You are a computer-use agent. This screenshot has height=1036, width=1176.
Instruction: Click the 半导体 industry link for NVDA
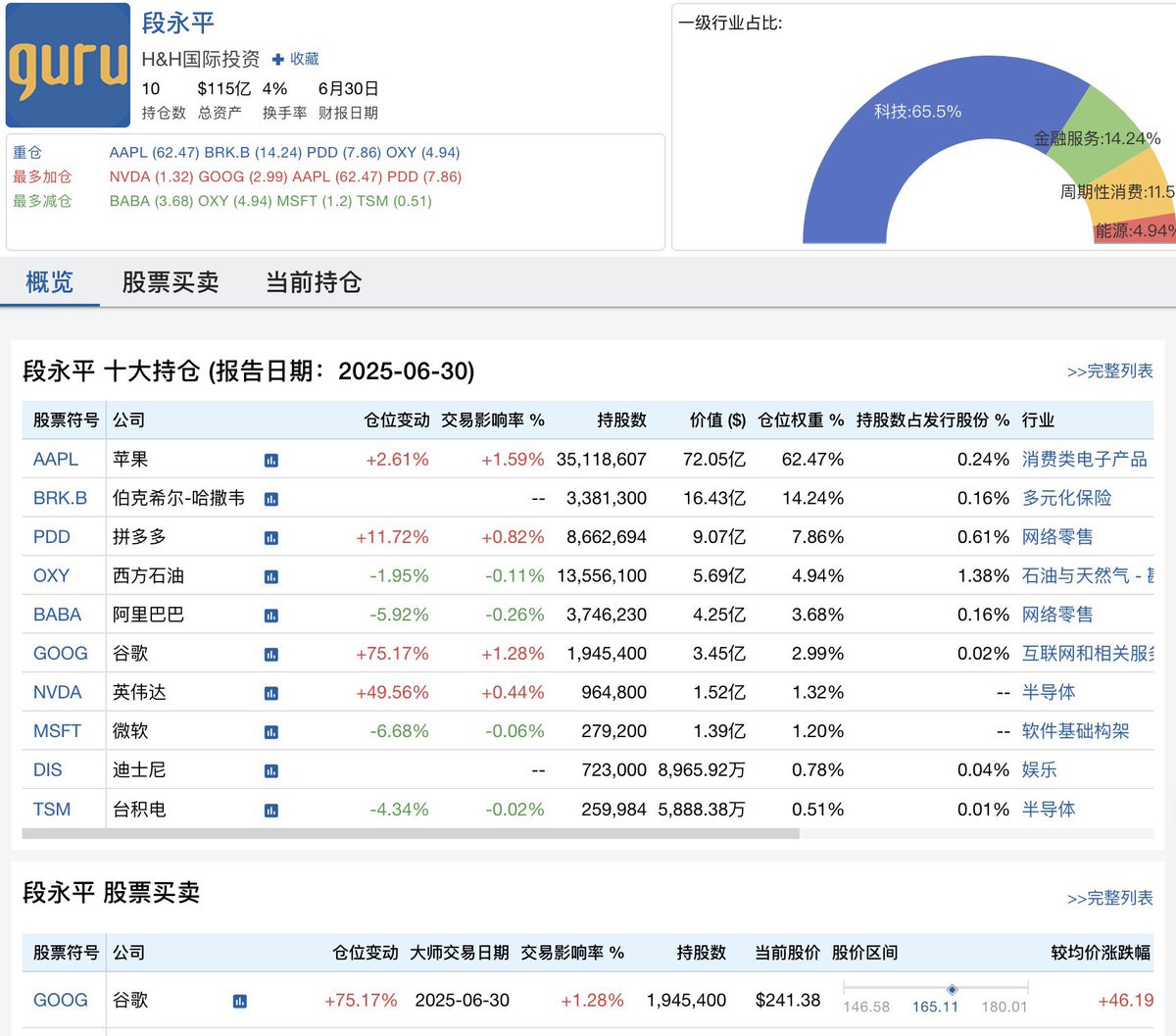(1047, 692)
